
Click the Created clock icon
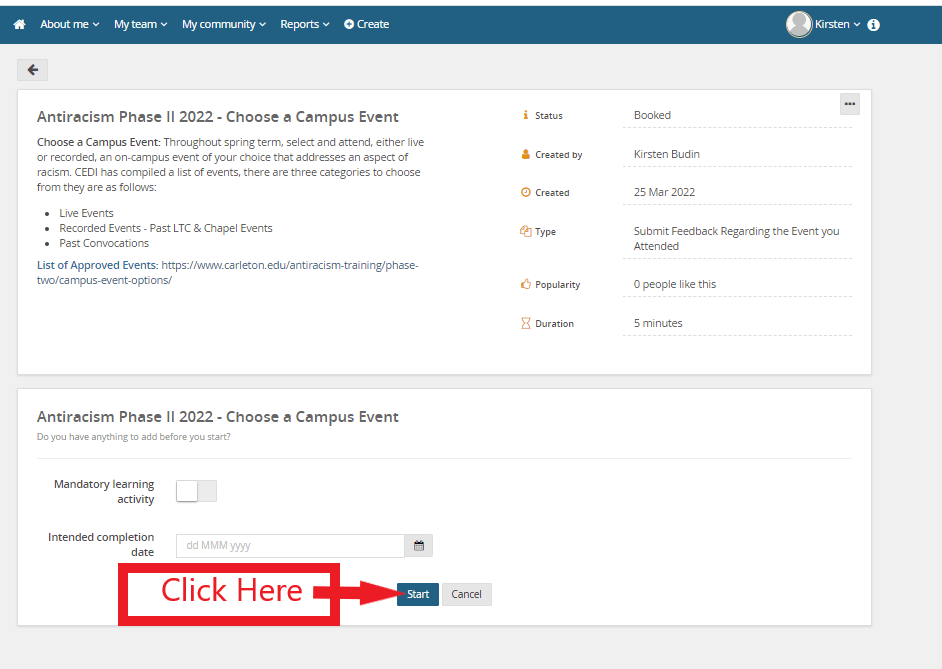point(526,192)
